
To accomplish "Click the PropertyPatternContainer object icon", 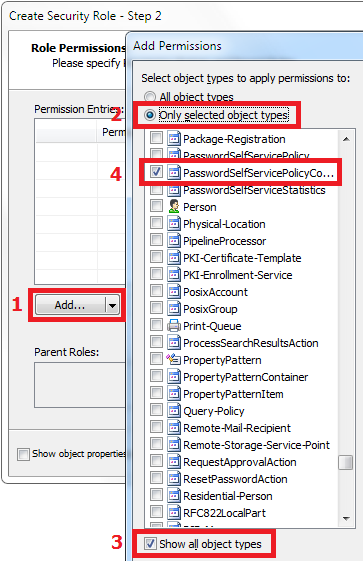I will [174, 376].
